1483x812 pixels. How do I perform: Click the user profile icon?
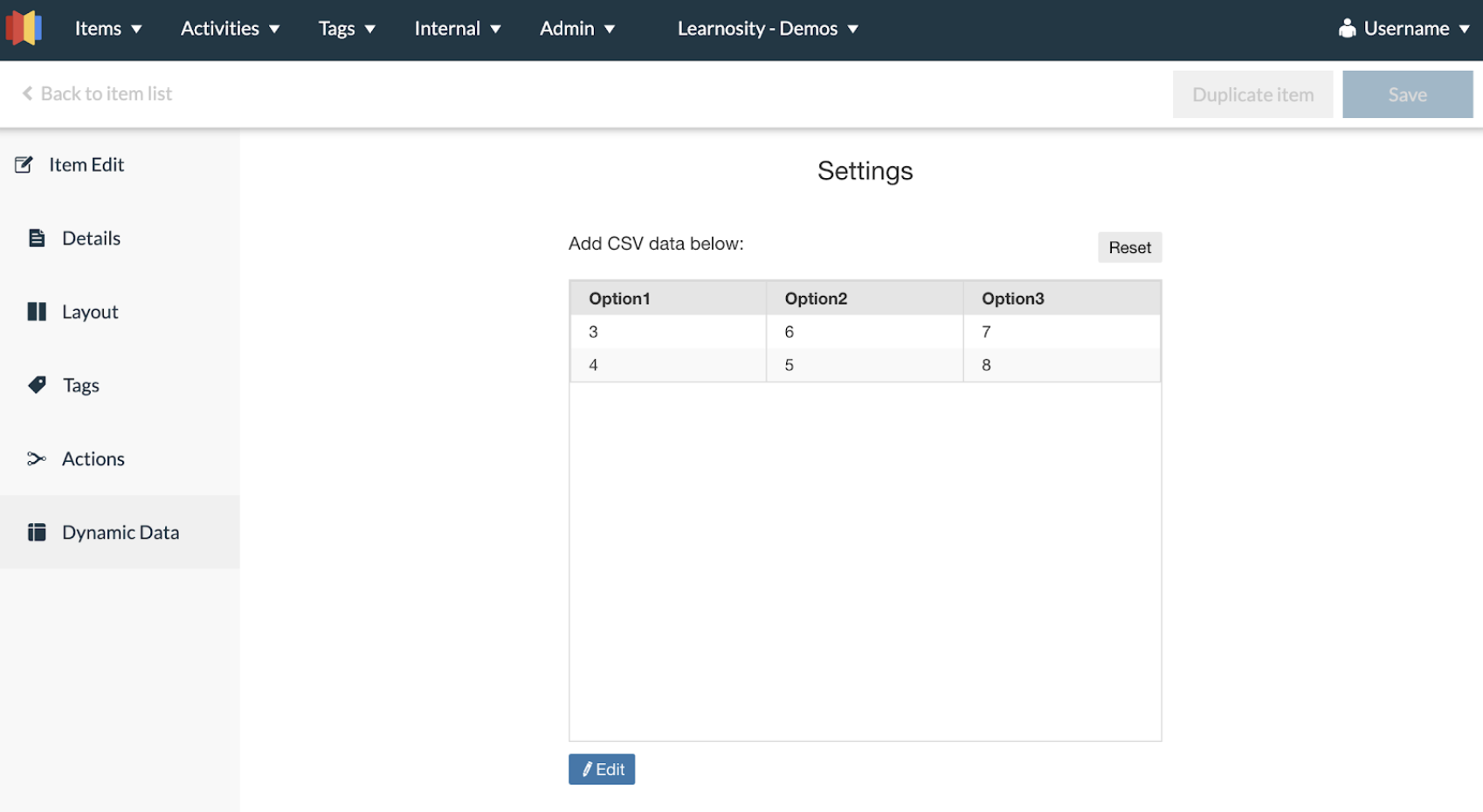click(1347, 29)
